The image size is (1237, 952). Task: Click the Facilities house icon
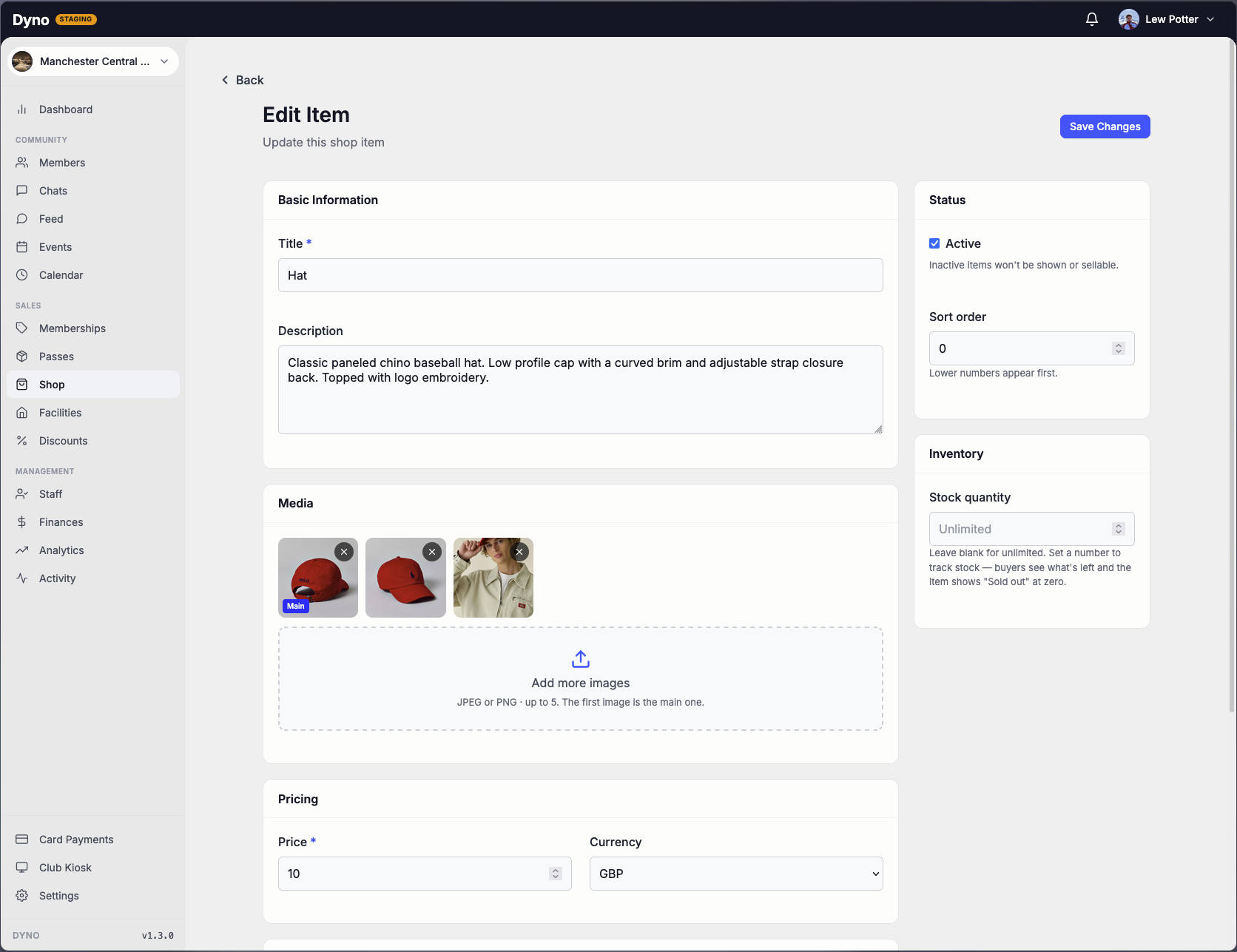coord(22,413)
